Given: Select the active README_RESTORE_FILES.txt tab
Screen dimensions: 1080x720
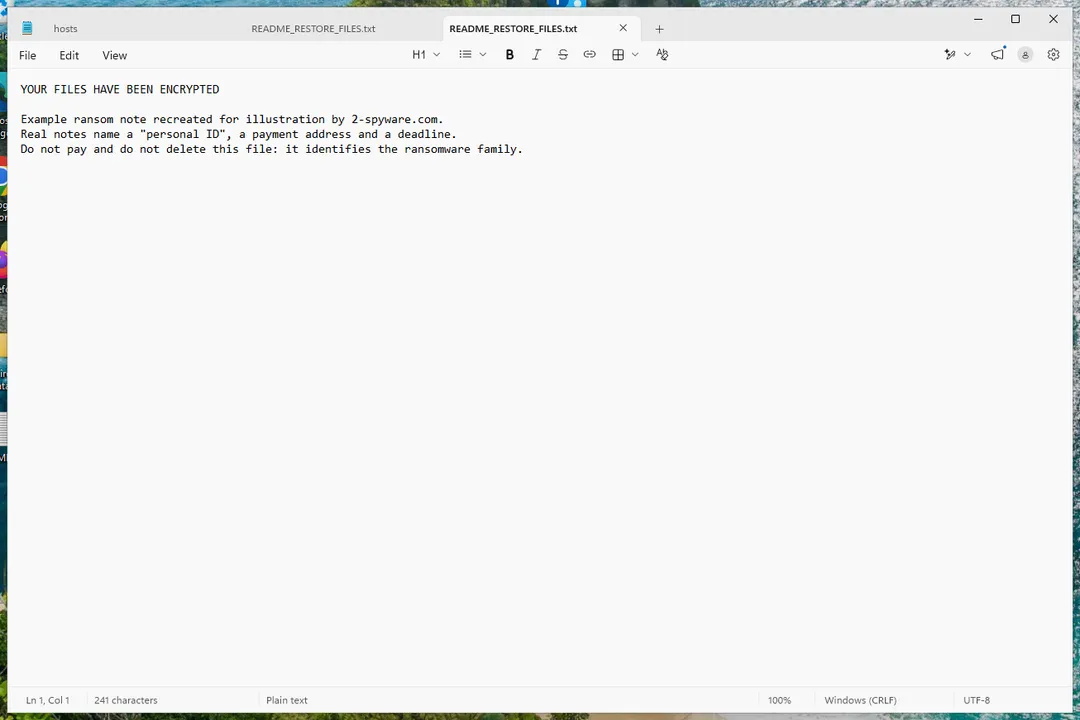Looking at the screenshot, I should pyautogui.click(x=513, y=29).
